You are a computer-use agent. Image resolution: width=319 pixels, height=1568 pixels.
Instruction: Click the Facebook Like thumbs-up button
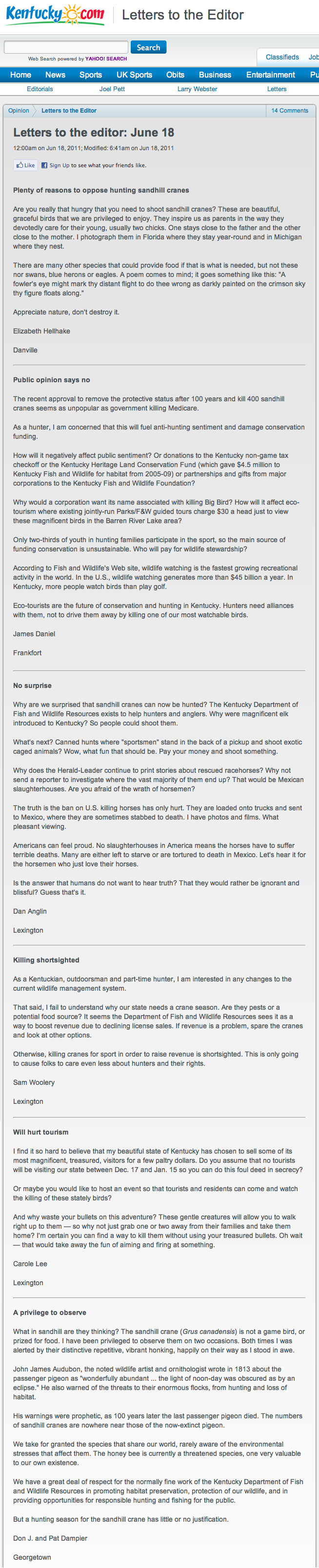coord(25,165)
